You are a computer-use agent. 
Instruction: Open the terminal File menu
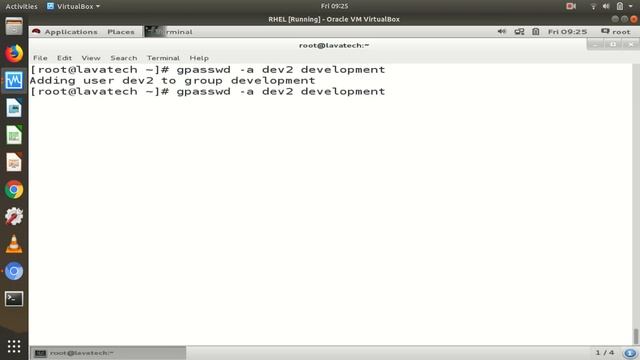tap(40, 58)
